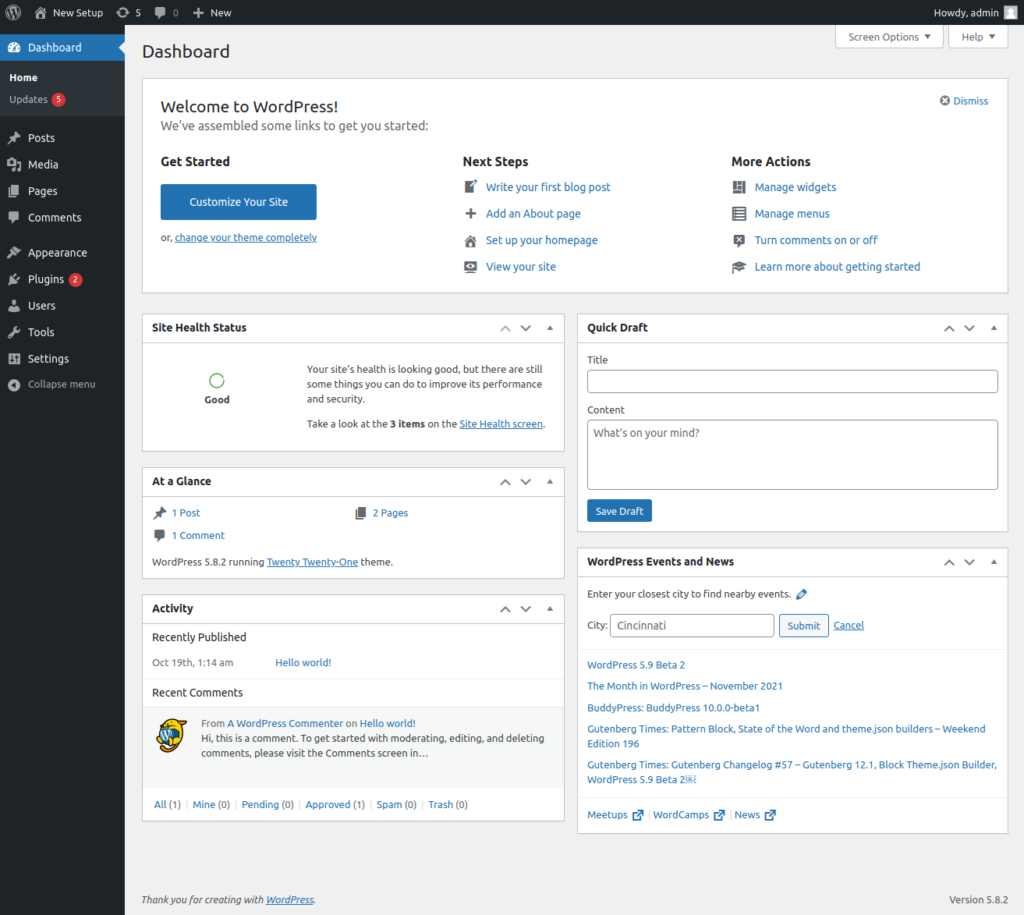Open the Twenty Twenty-One theme link
This screenshot has height=915, width=1024.
coord(312,562)
